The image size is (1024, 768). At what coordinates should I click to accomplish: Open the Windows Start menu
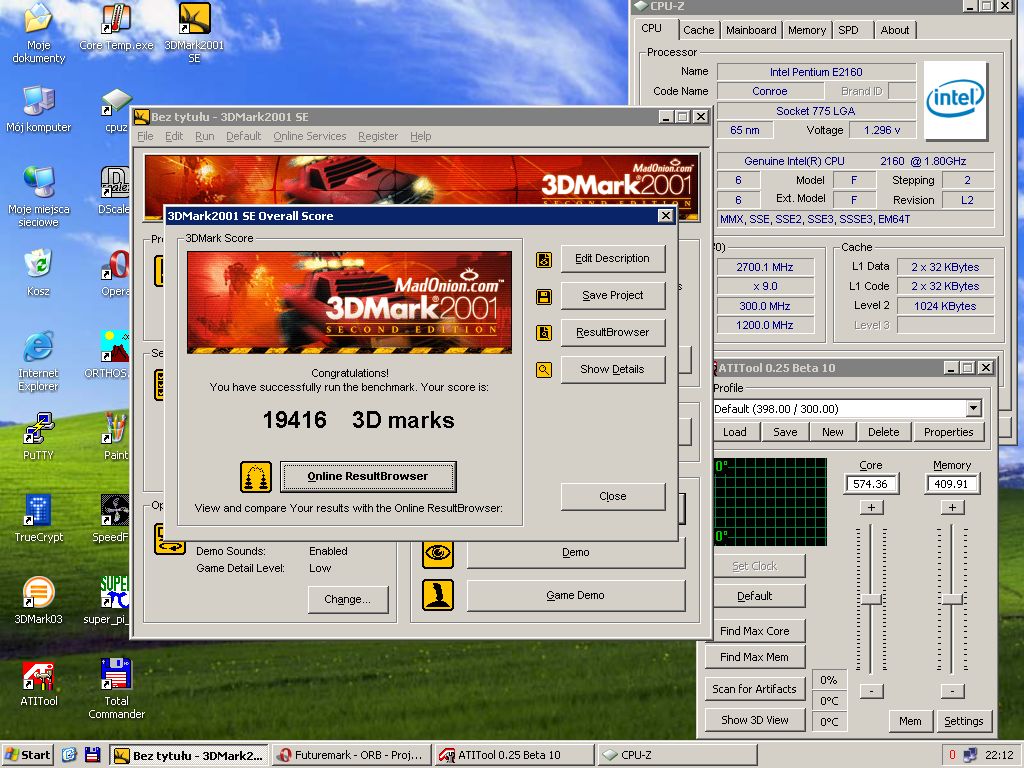28,755
